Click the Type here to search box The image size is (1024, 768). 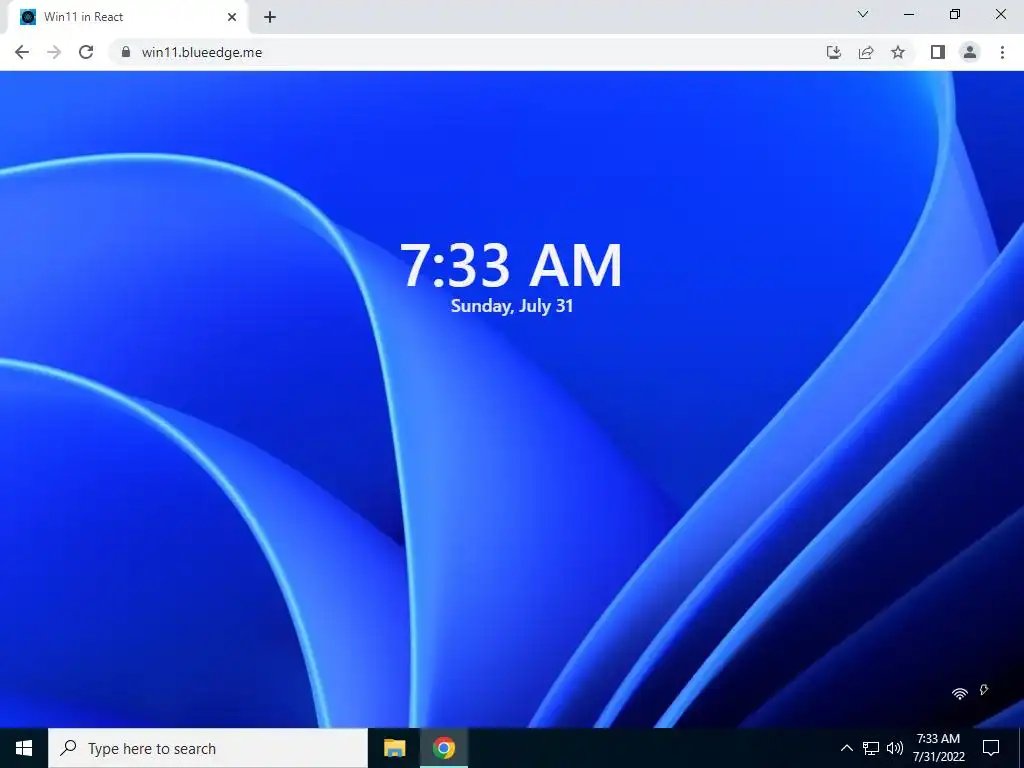click(x=208, y=748)
